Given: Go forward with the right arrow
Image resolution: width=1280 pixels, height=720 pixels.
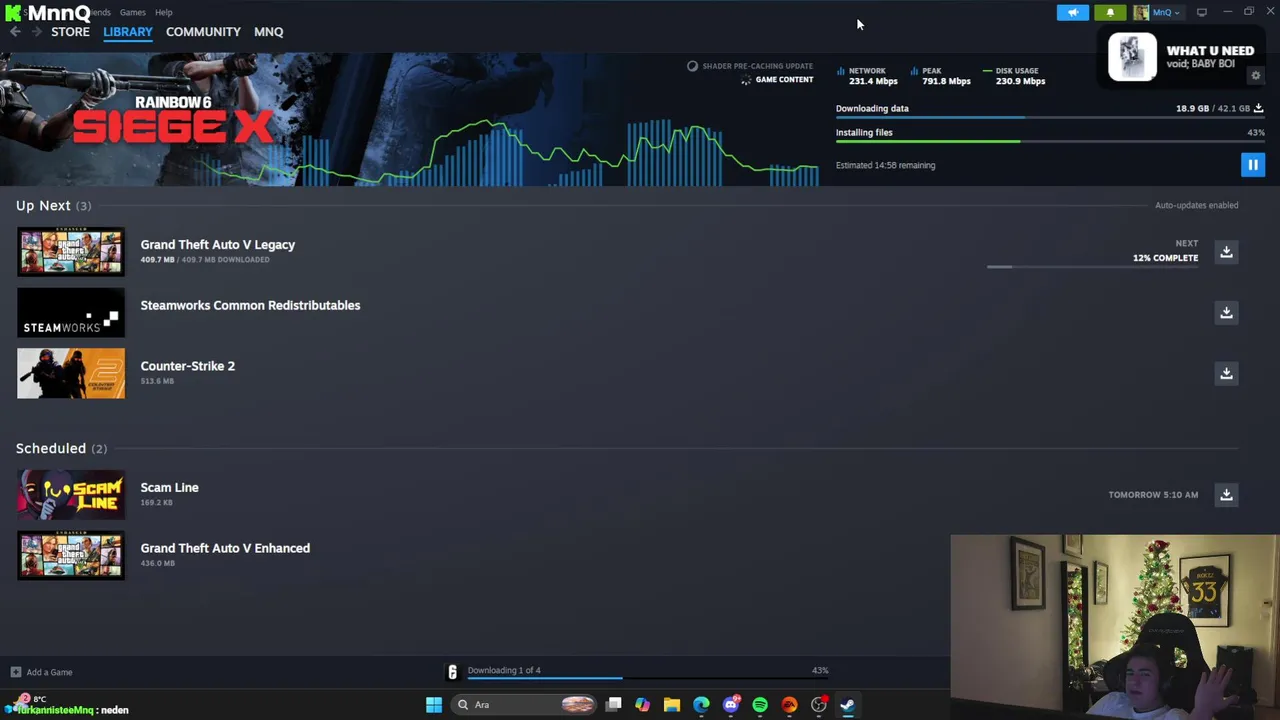Looking at the screenshot, I should (36, 32).
